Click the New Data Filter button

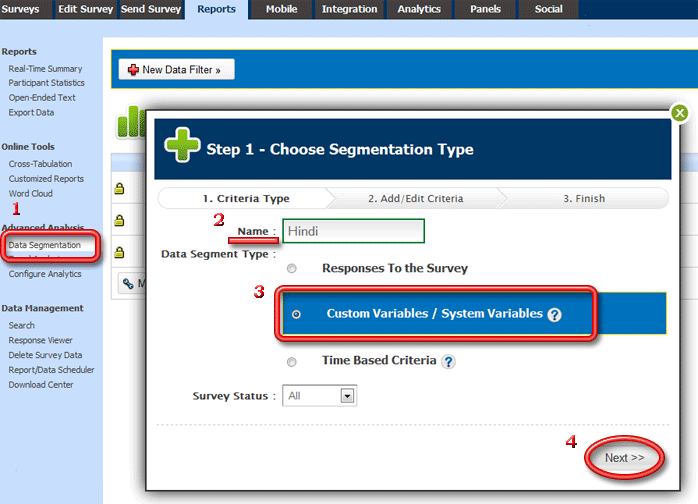[177, 70]
